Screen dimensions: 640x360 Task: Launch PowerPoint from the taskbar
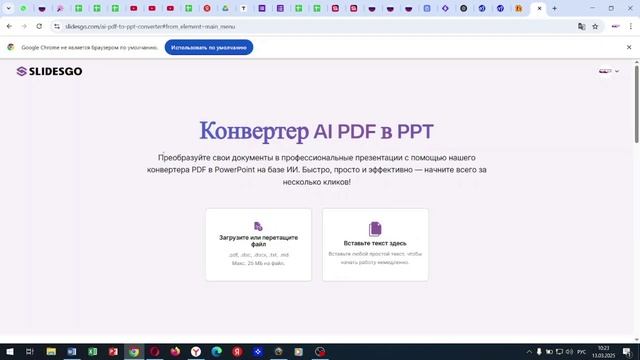[x=113, y=351]
